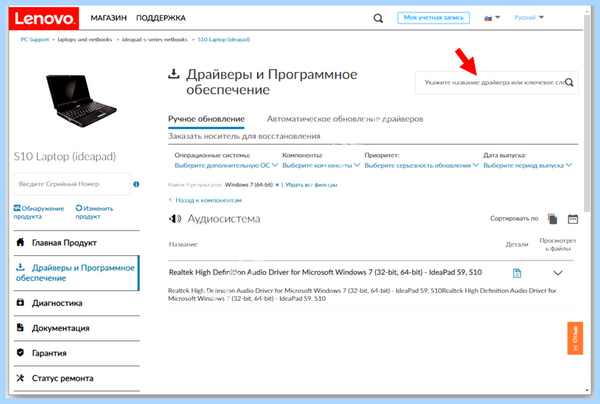Open serial number info icon

click(136, 184)
